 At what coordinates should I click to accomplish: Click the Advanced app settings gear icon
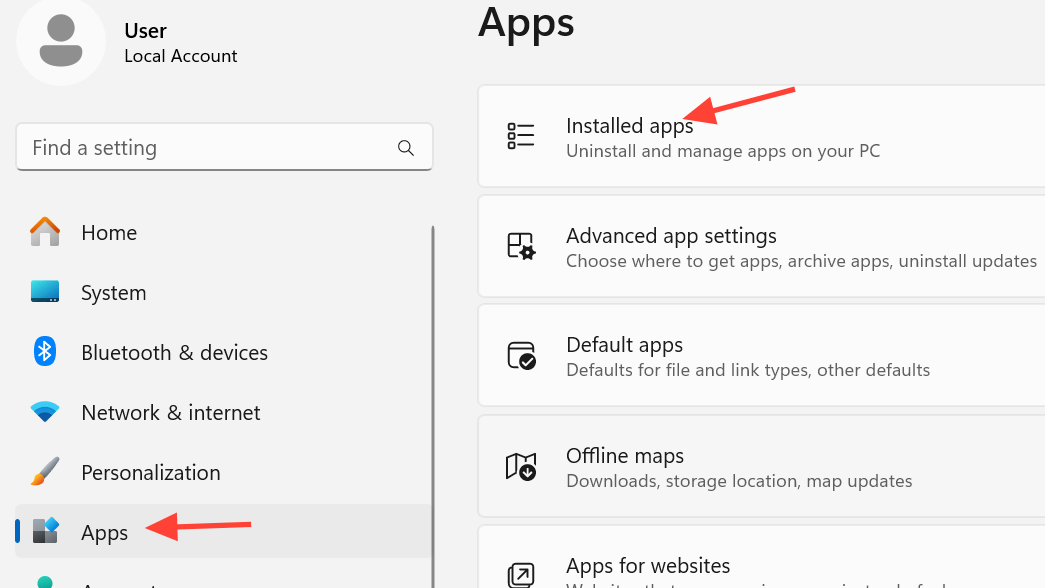click(521, 246)
